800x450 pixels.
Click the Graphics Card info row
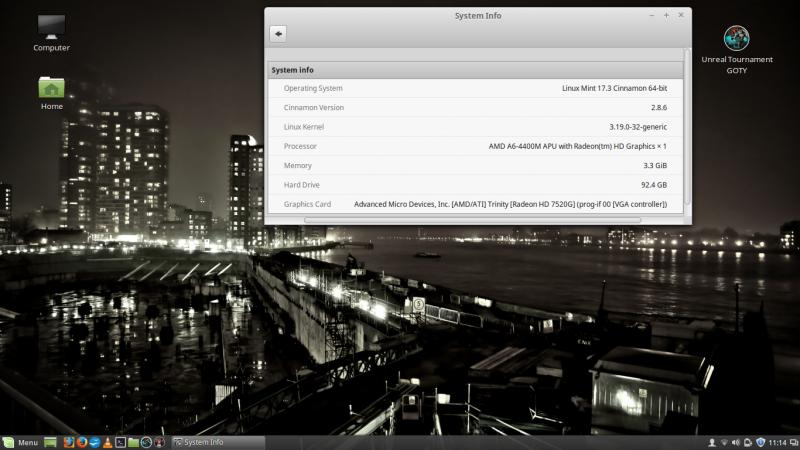pyautogui.click(x=476, y=204)
